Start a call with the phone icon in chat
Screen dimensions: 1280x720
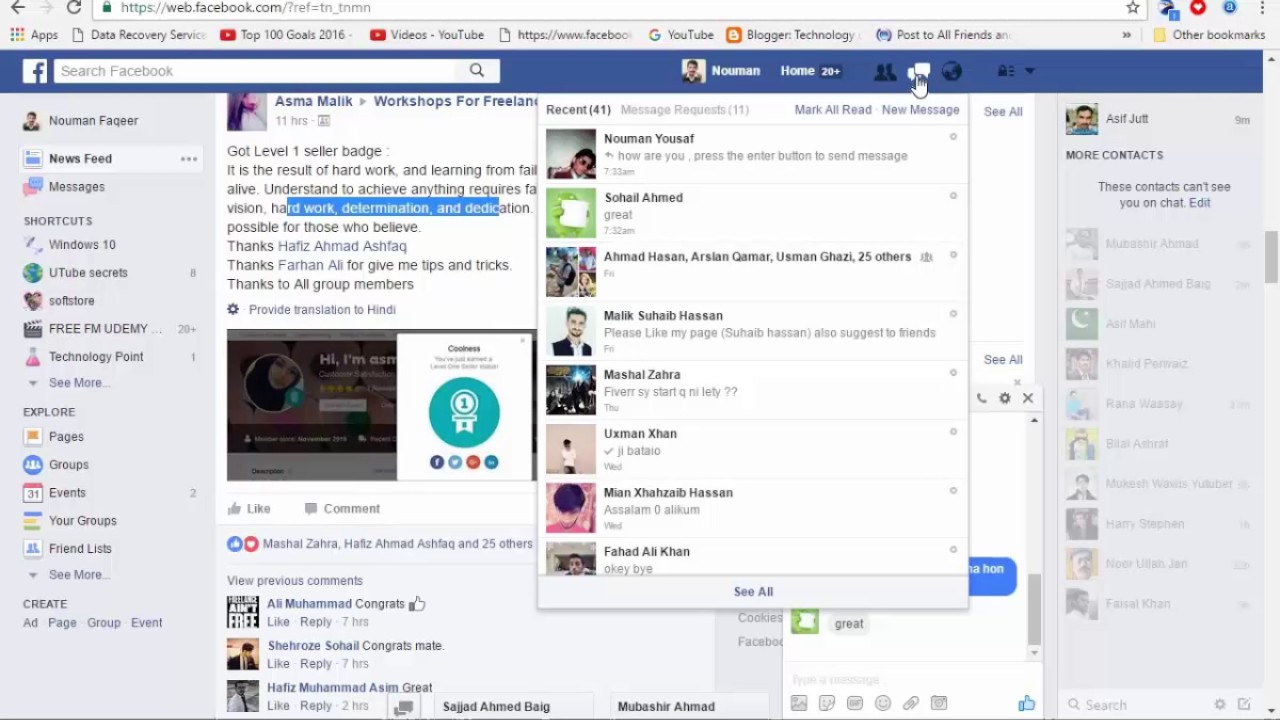pos(981,398)
